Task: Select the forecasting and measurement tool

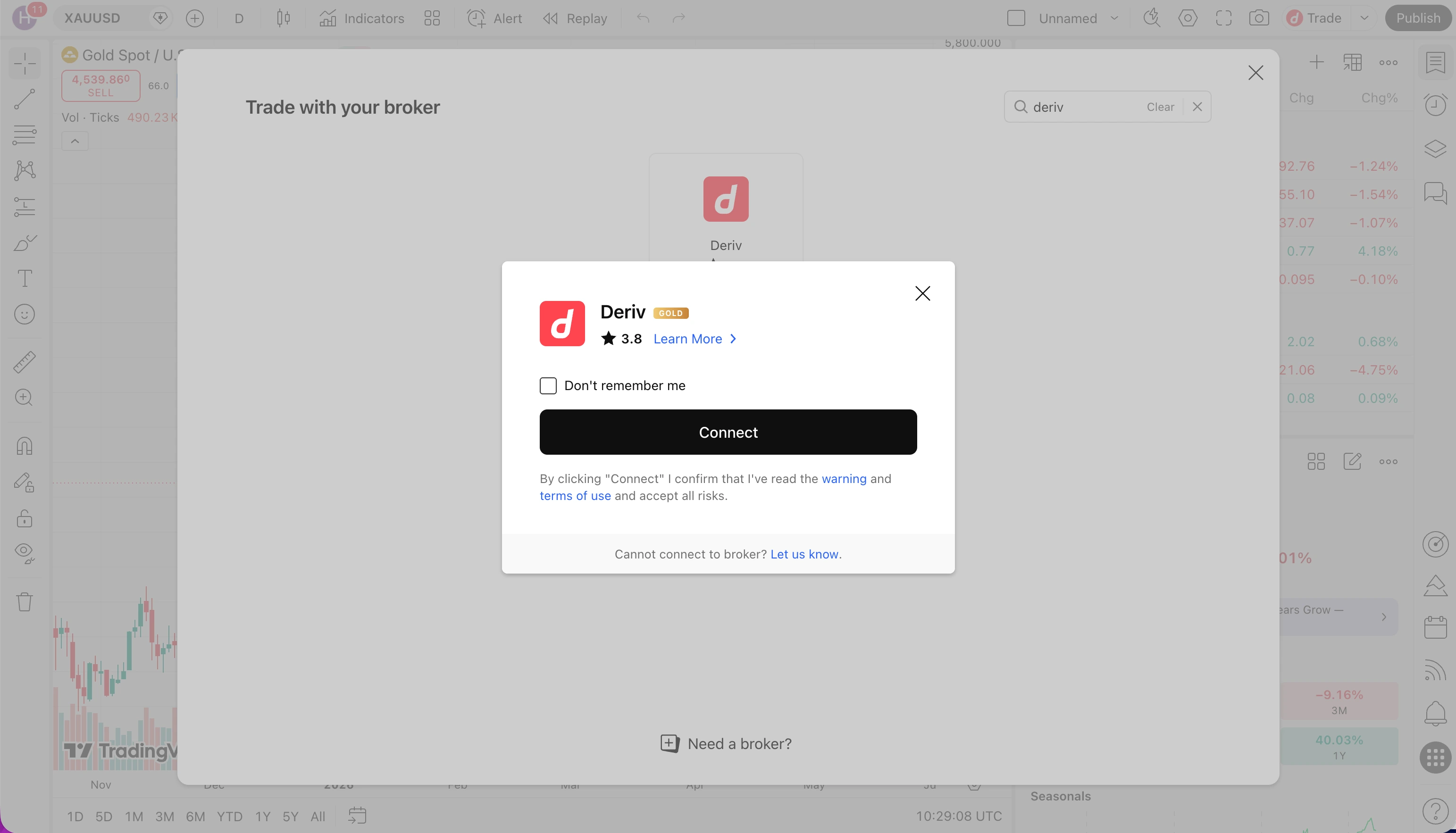Action: [25, 207]
